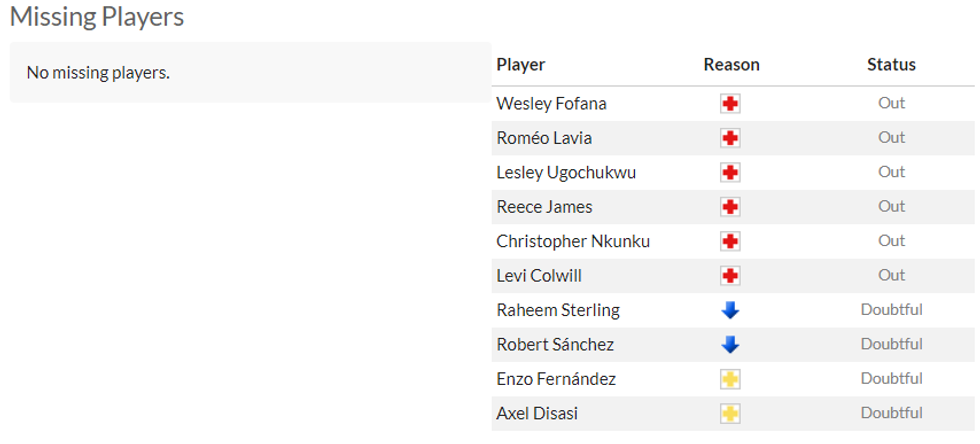
Task: Click Levi Colwill's red injury icon
Action: tap(730, 276)
